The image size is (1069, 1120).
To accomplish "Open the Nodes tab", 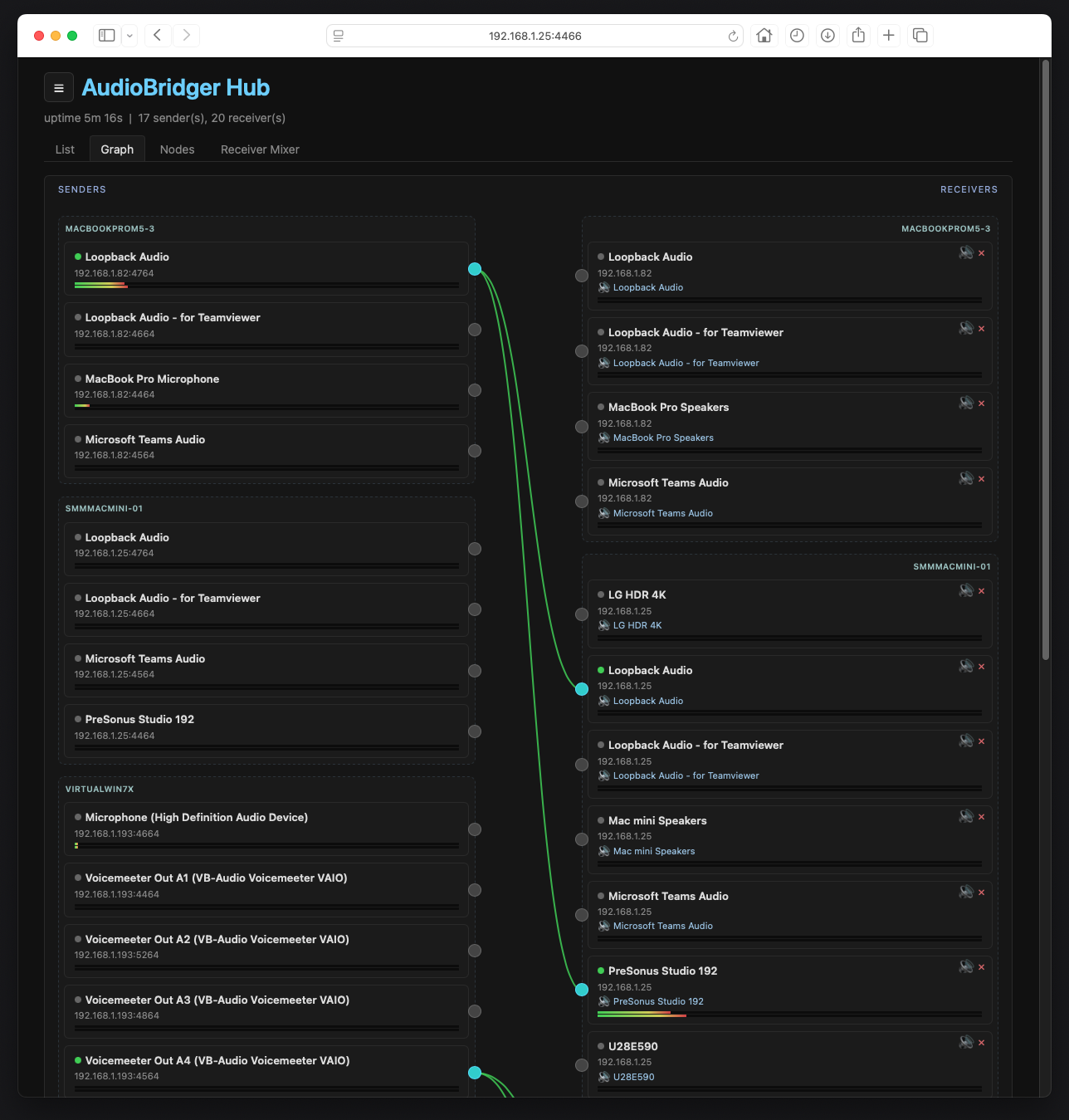I will (x=177, y=149).
